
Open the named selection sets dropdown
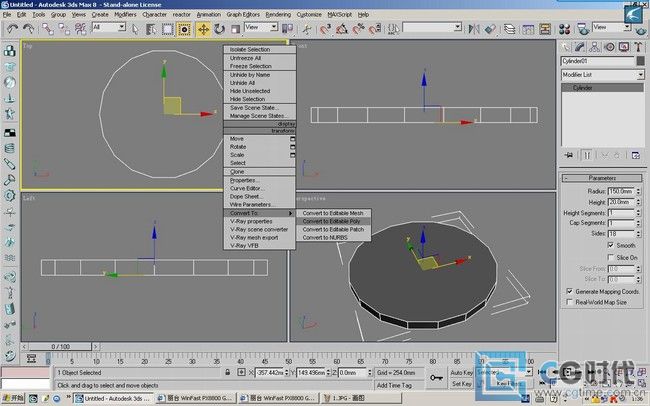click(x=432, y=27)
